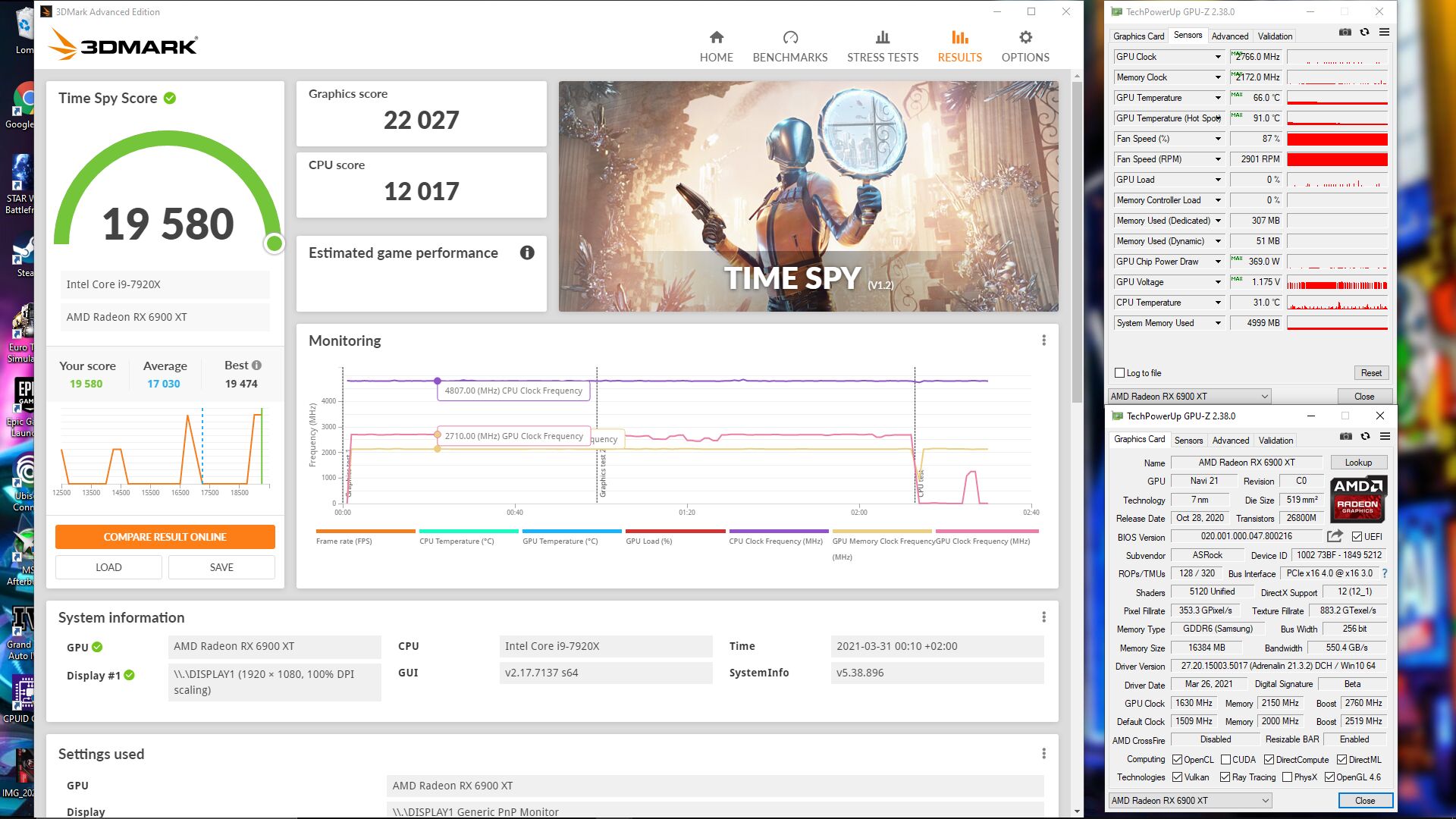The width and height of the screenshot is (1456, 819).
Task: Switch to Advanced tab in upper GPU-Z
Action: click(1229, 36)
